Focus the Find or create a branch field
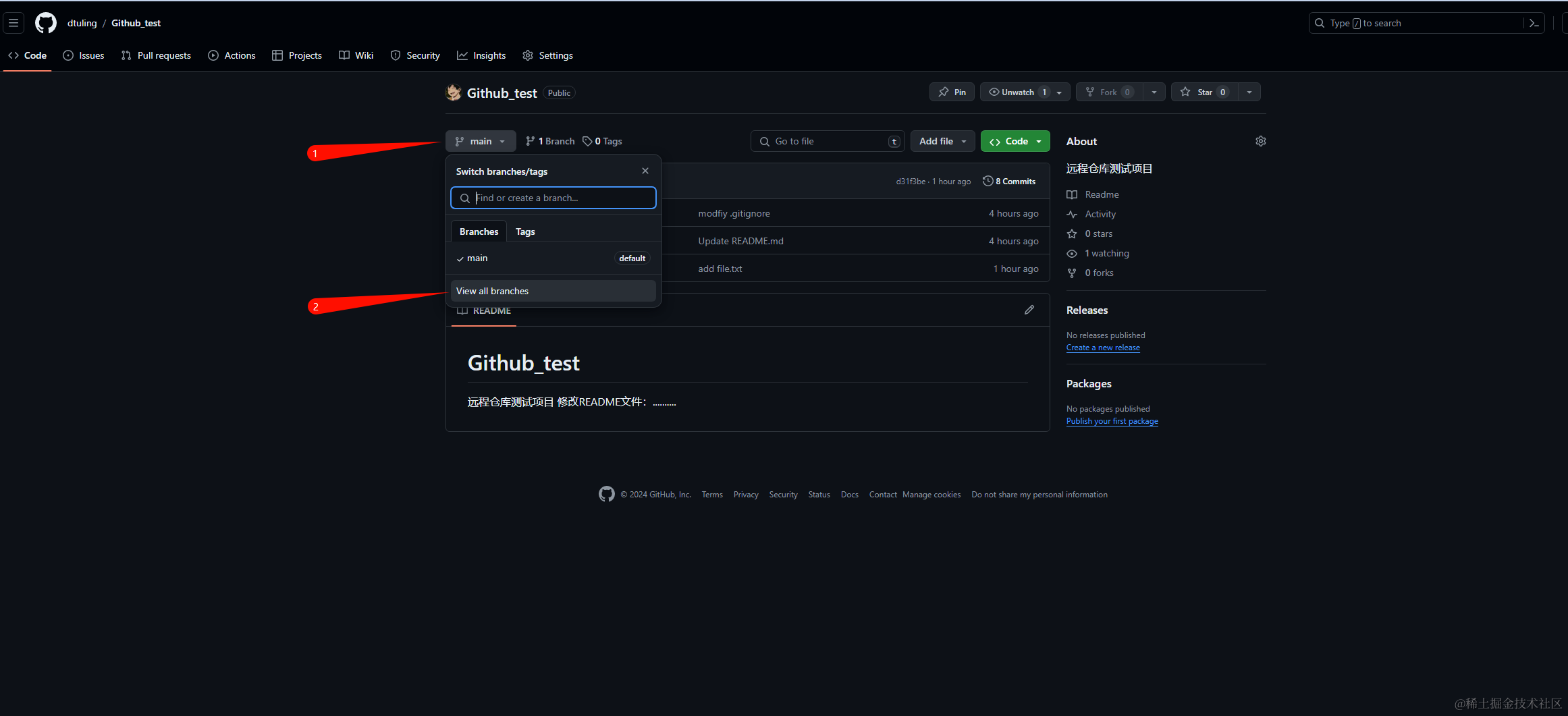This screenshot has height=716, width=1568. (553, 198)
